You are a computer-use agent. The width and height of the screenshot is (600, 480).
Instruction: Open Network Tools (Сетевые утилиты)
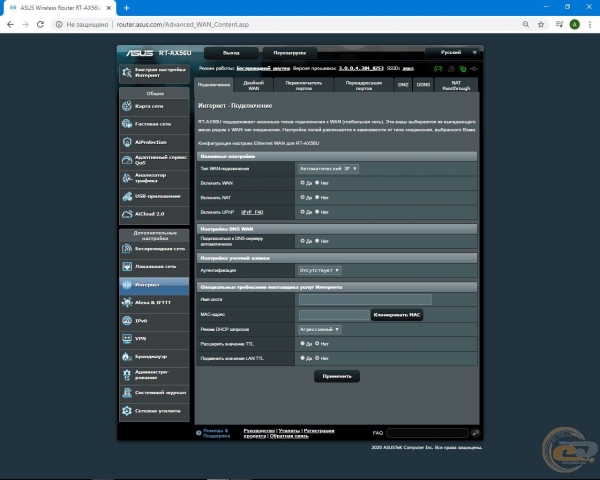[x=154, y=411]
